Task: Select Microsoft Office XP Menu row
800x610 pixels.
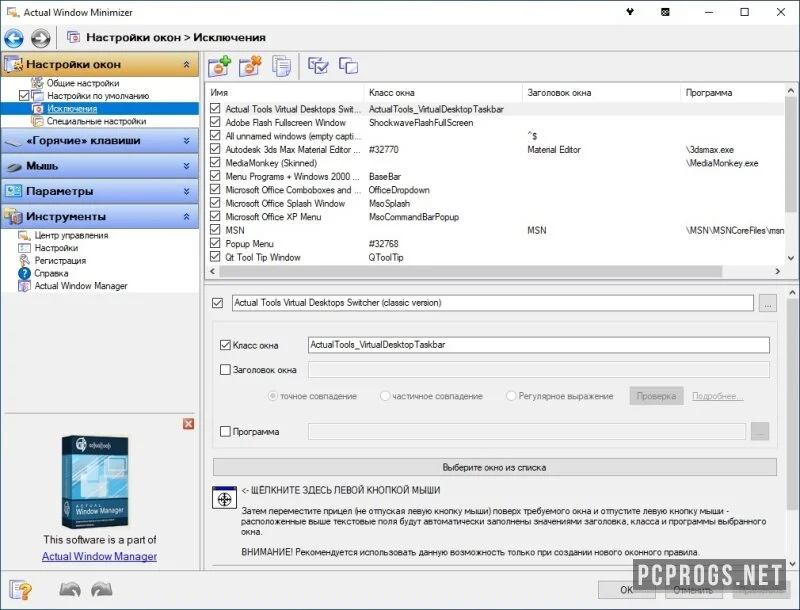Action: point(496,217)
